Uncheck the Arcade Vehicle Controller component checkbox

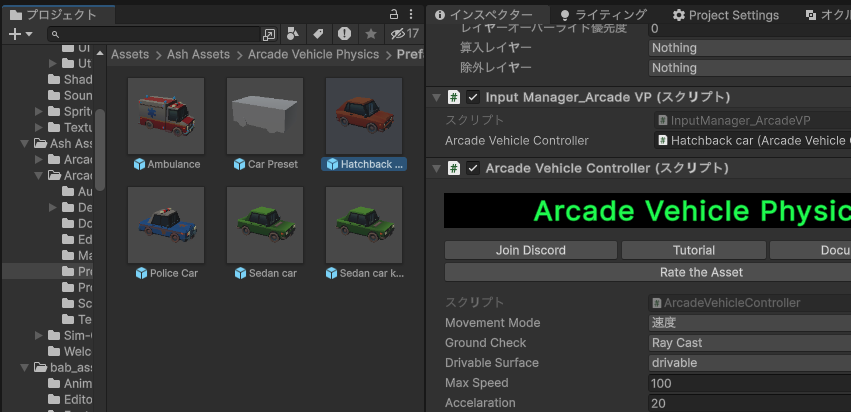pyautogui.click(x=473, y=167)
